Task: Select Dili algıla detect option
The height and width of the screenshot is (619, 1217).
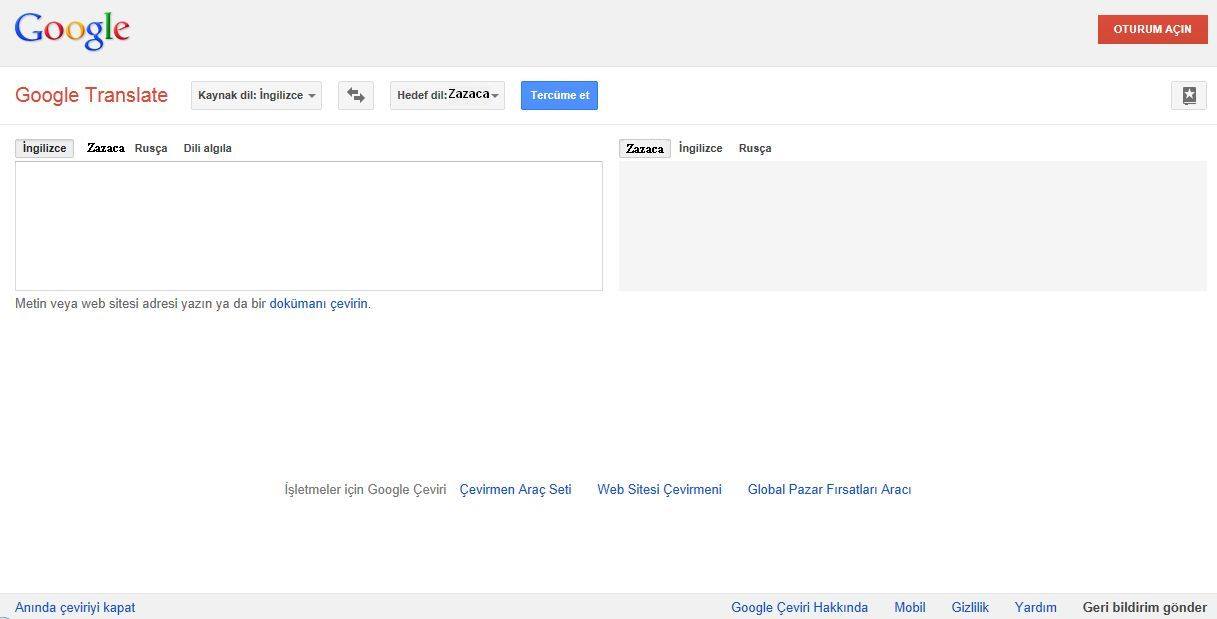Action: click(207, 148)
